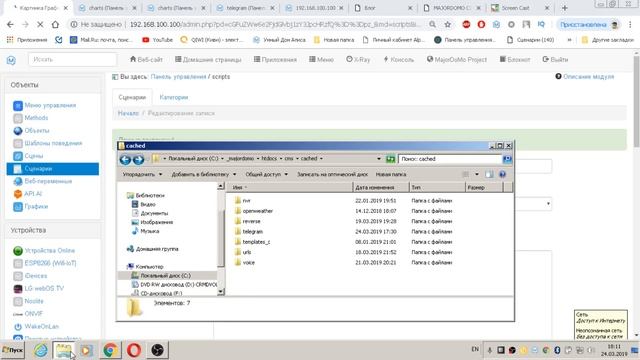Viewport: 640px width, 360px height.
Task: Select the openweather folder
Action: [258, 211]
